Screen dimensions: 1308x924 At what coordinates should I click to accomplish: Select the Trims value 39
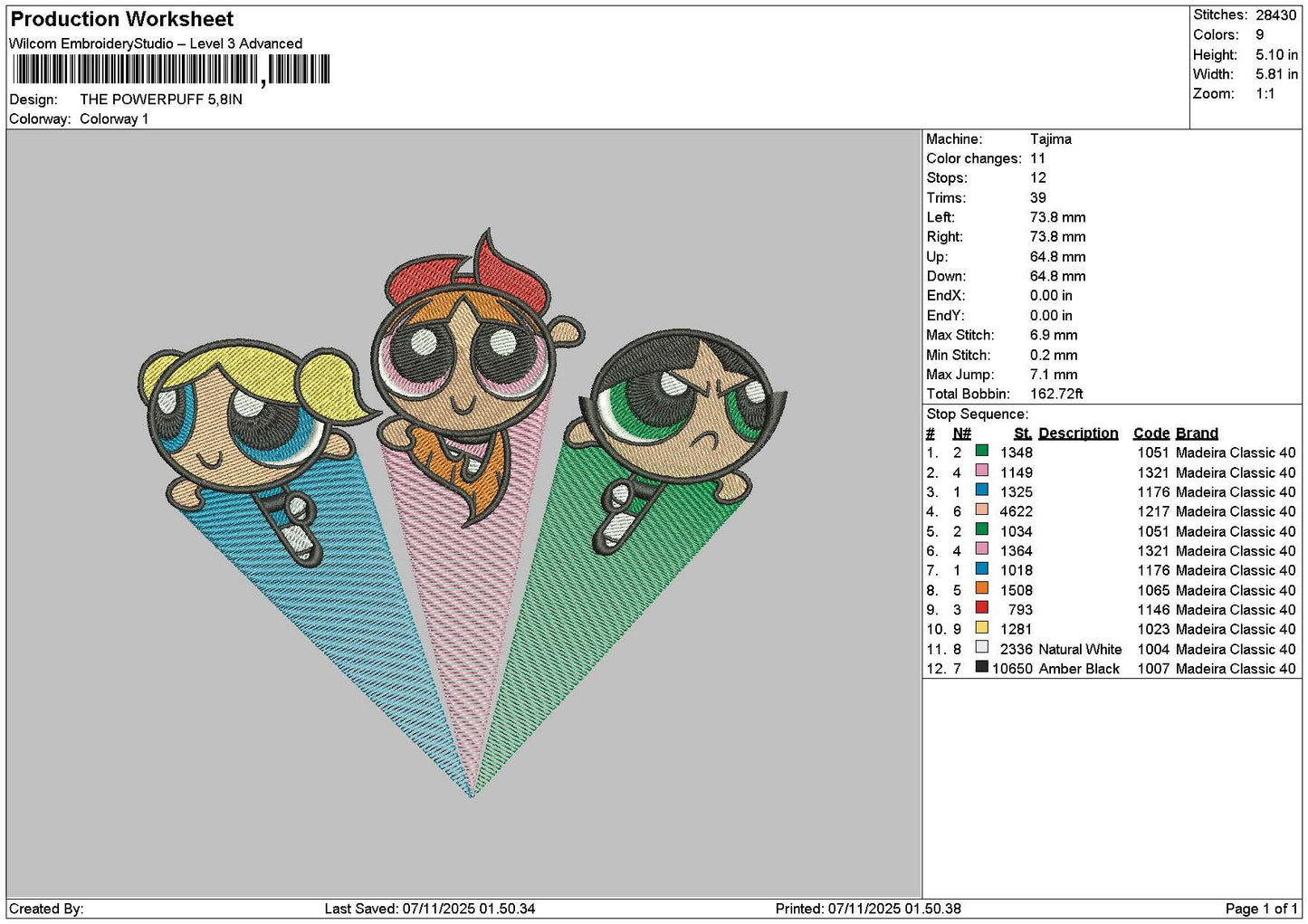tap(1038, 198)
